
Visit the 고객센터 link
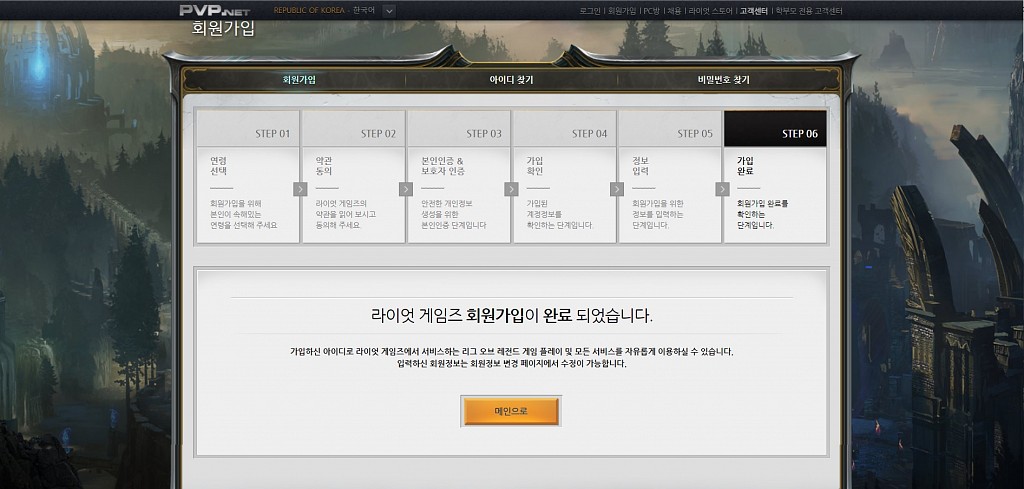point(752,11)
